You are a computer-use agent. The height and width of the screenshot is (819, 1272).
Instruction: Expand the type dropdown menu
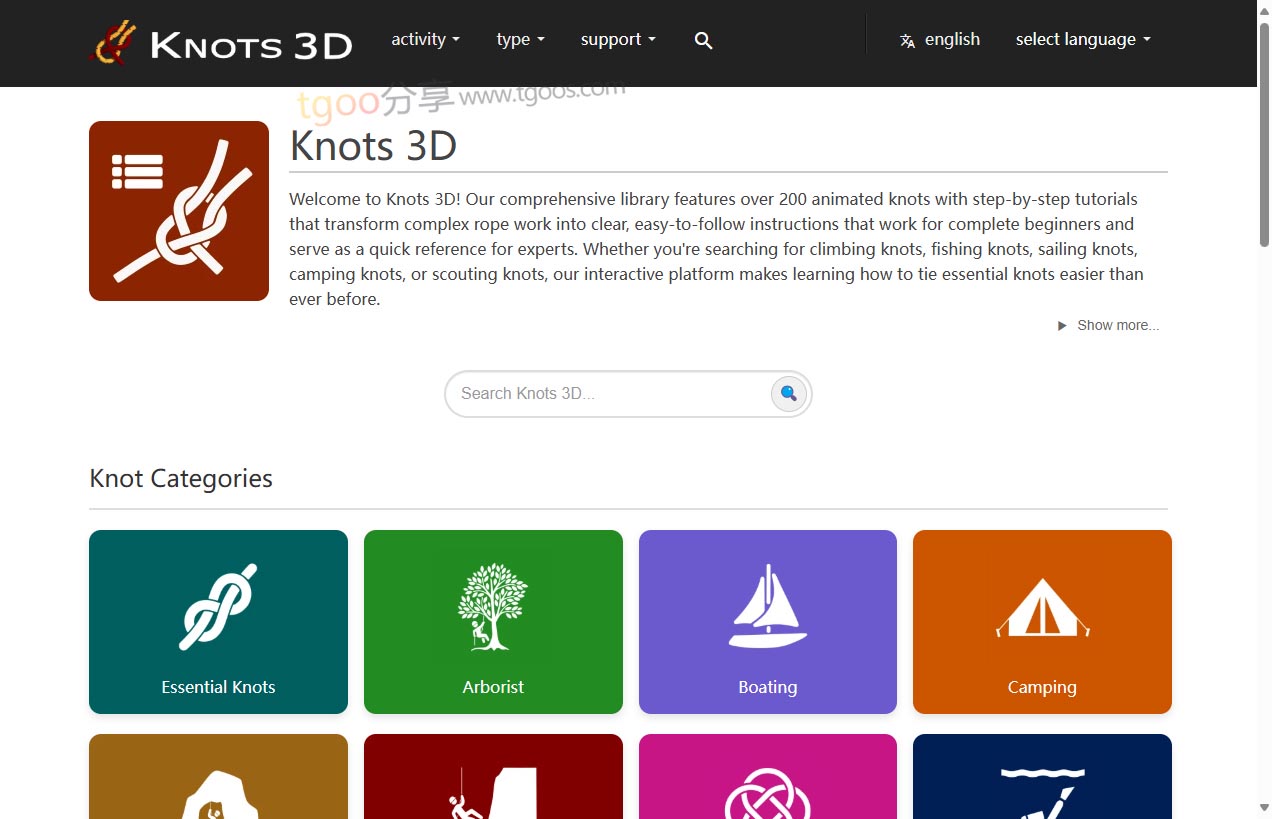coord(520,40)
